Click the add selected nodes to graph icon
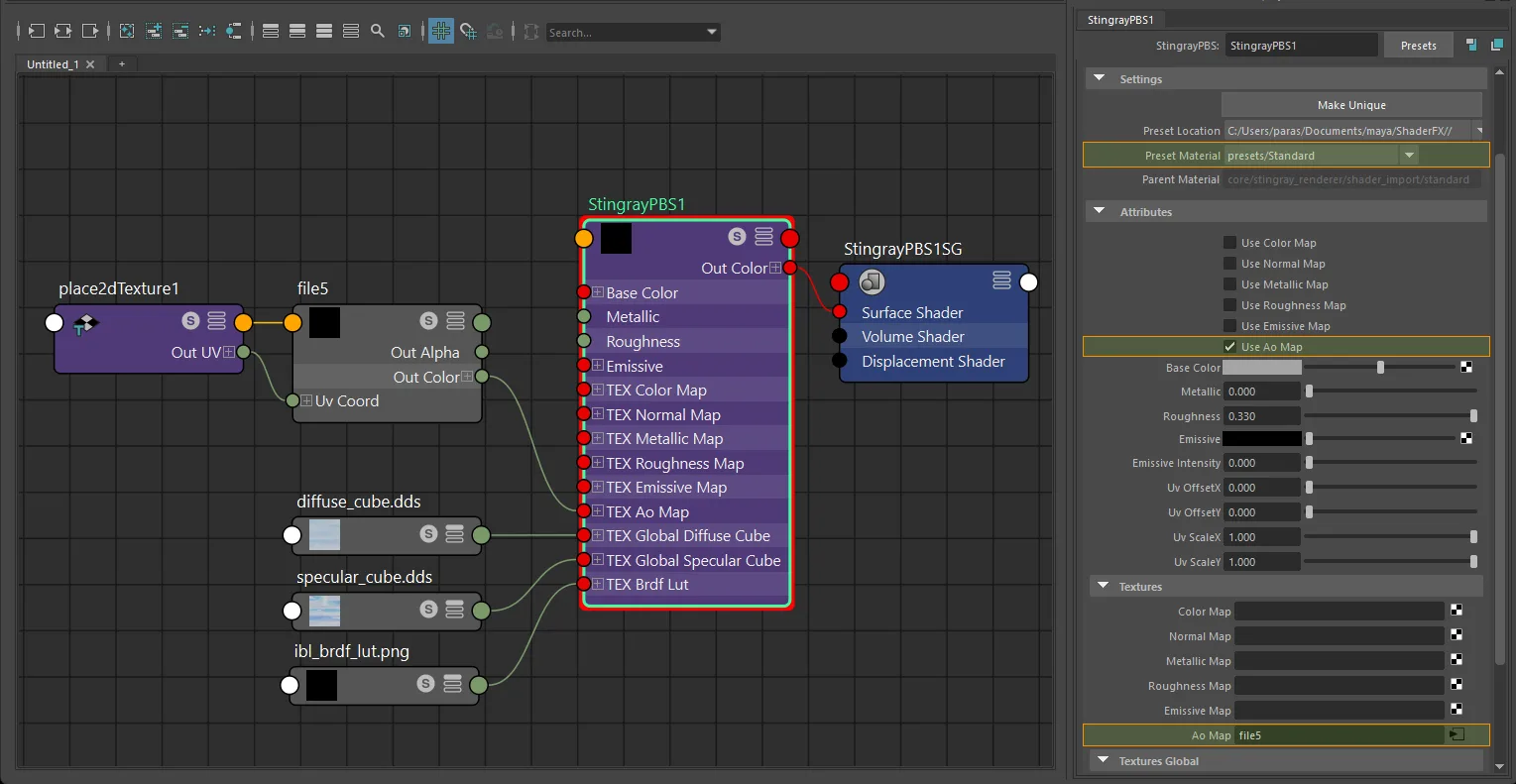This screenshot has width=1516, height=784. pyautogui.click(x=154, y=32)
